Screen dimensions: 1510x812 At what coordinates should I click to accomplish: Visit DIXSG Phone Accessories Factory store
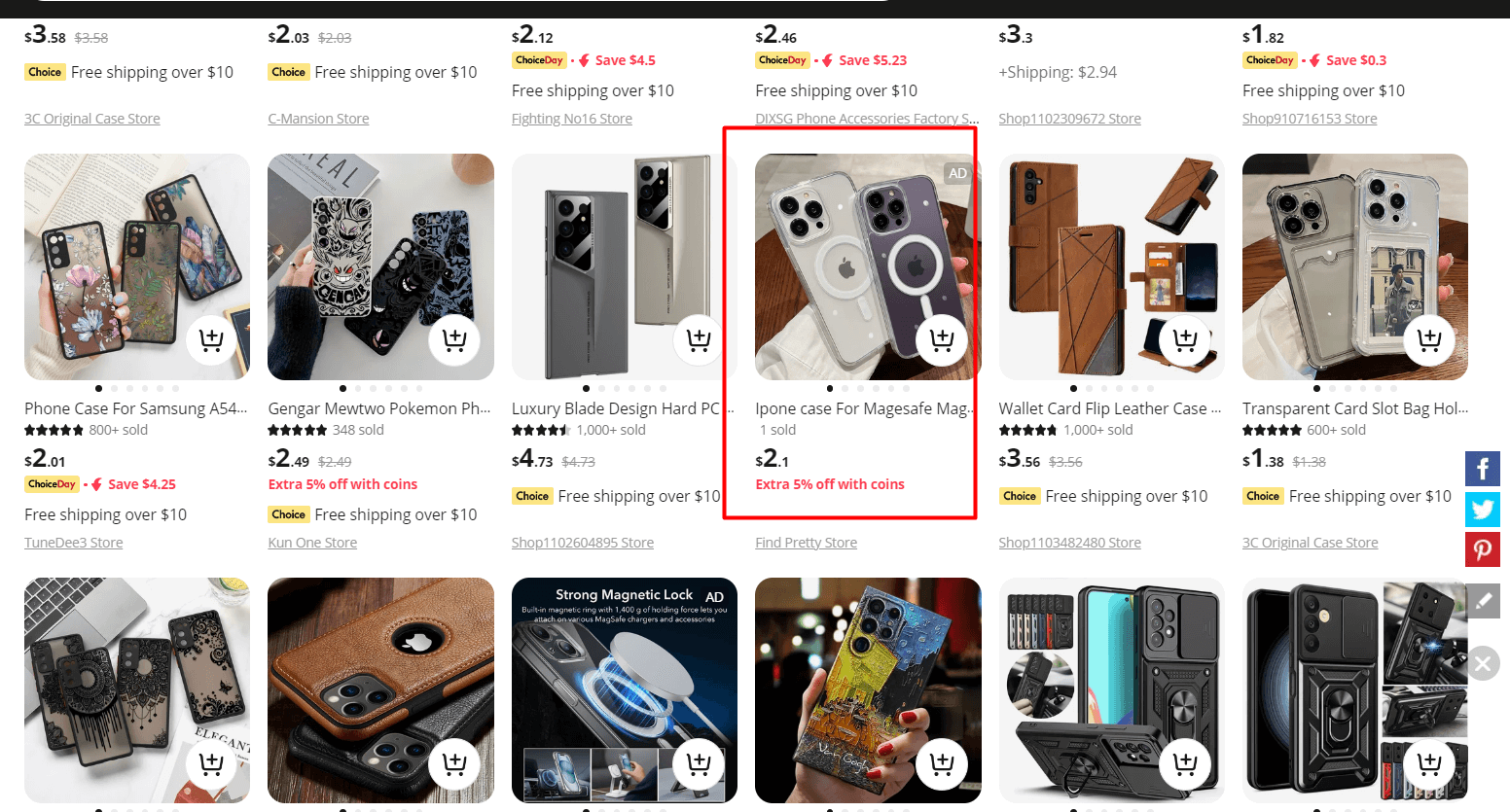coord(864,118)
